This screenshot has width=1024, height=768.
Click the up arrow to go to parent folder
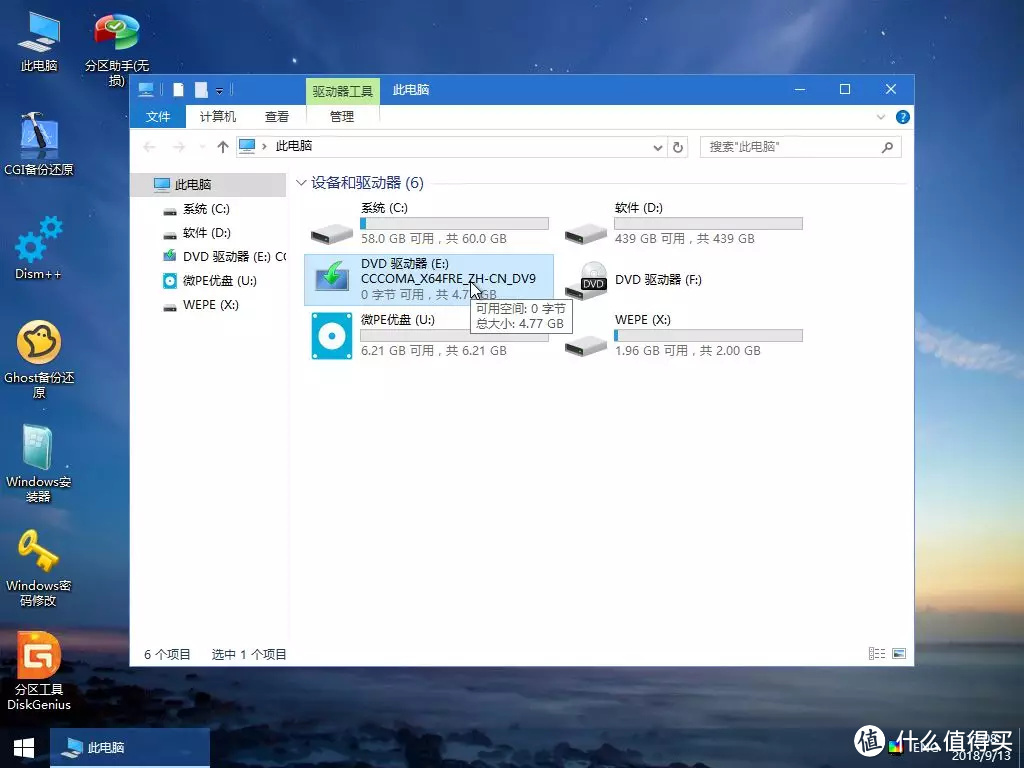(222, 146)
